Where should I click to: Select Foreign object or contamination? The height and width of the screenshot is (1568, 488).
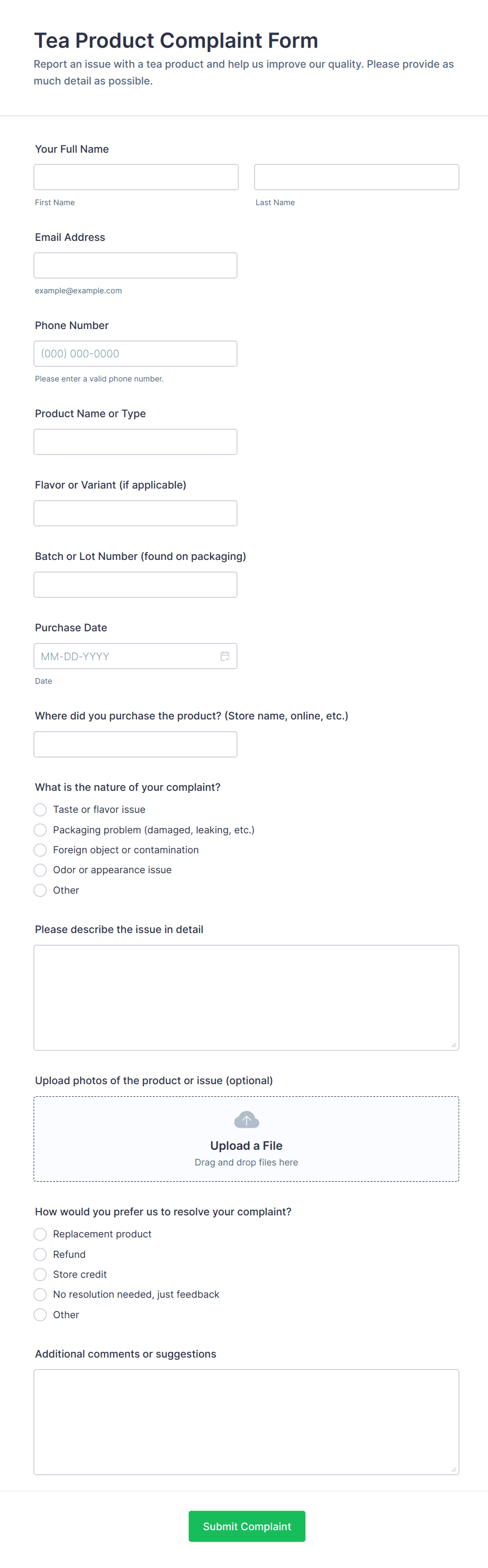pos(40,850)
